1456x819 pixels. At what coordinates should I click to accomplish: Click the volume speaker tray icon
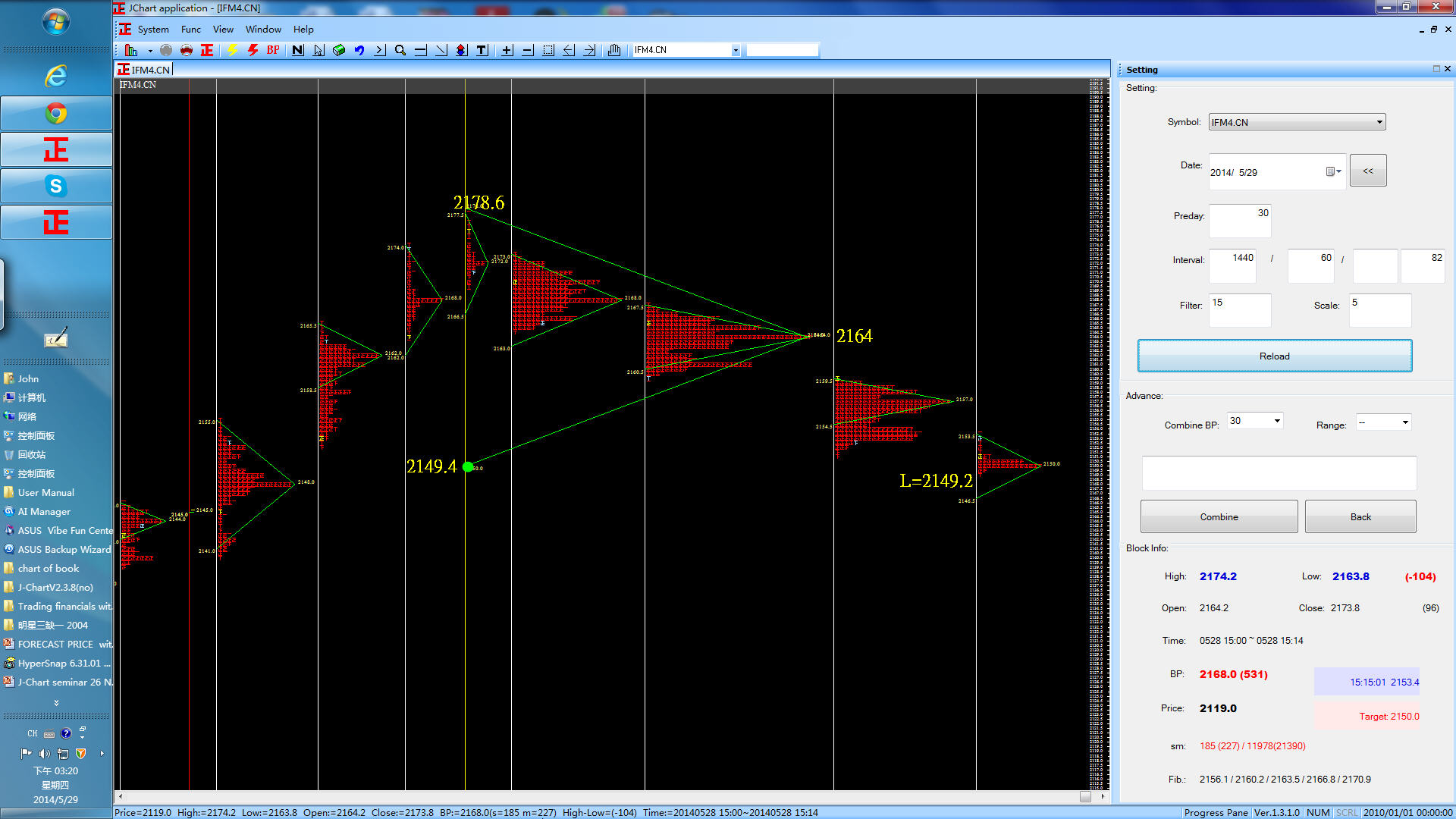[45, 754]
